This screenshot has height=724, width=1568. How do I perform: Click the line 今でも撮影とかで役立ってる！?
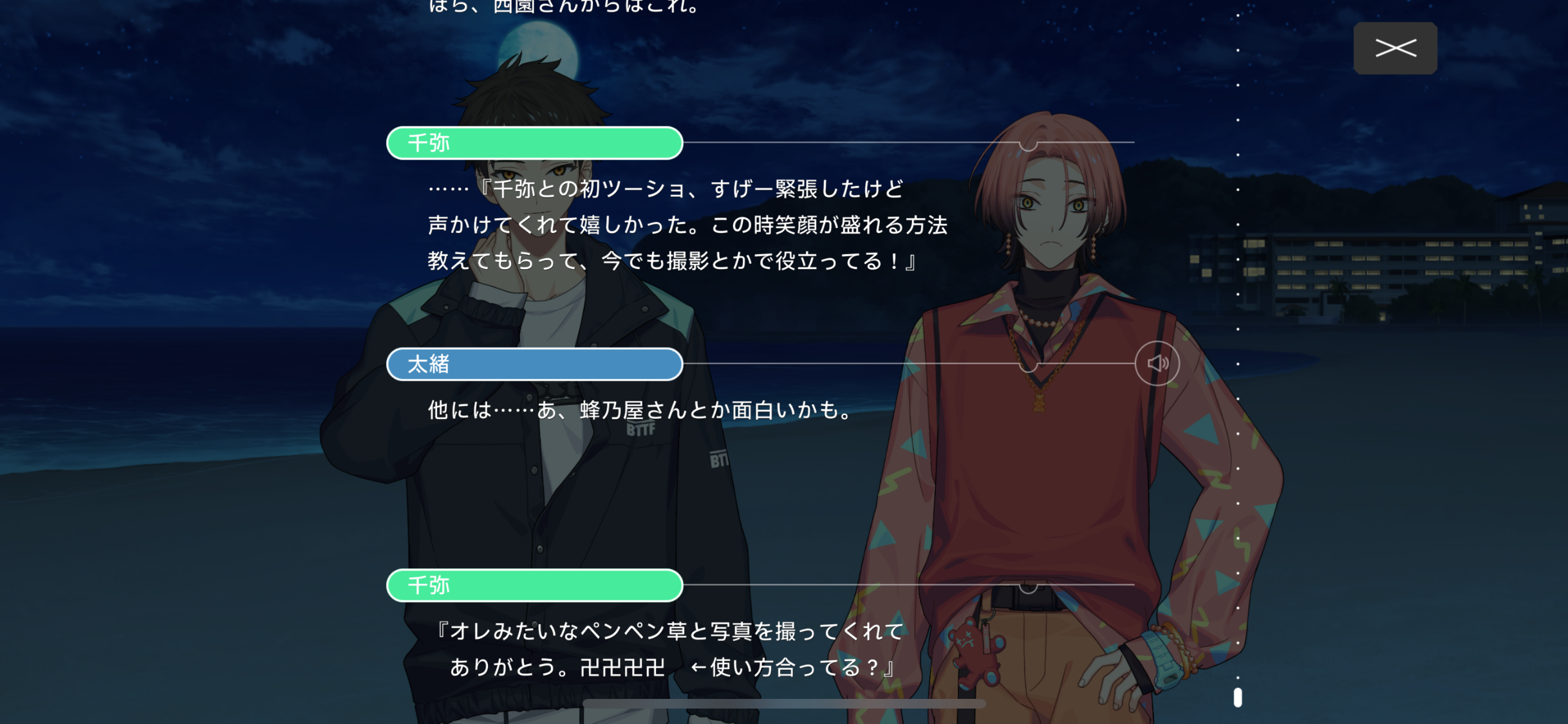(672, 261)
